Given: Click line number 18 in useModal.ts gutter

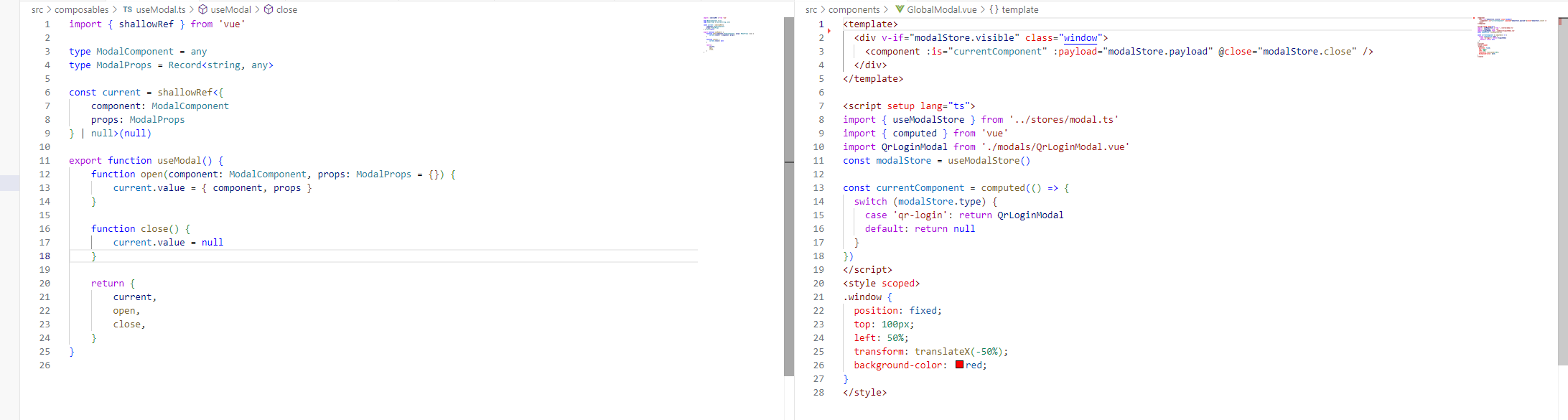Looking at the screenshot, I should click(x=45, y=256).
